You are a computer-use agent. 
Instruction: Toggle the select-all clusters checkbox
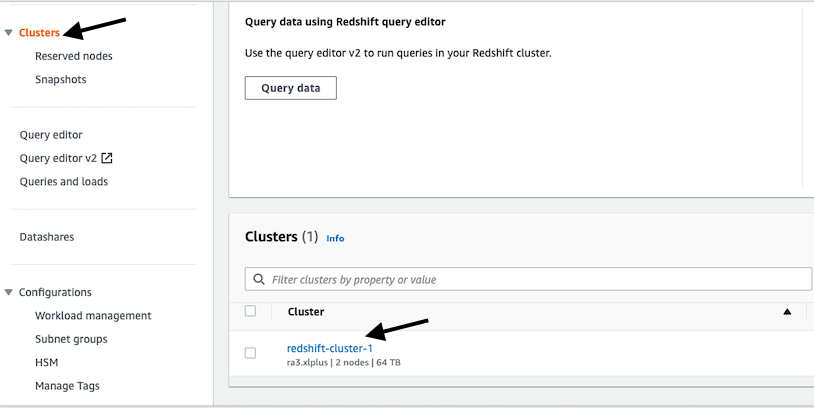(250, 311)
